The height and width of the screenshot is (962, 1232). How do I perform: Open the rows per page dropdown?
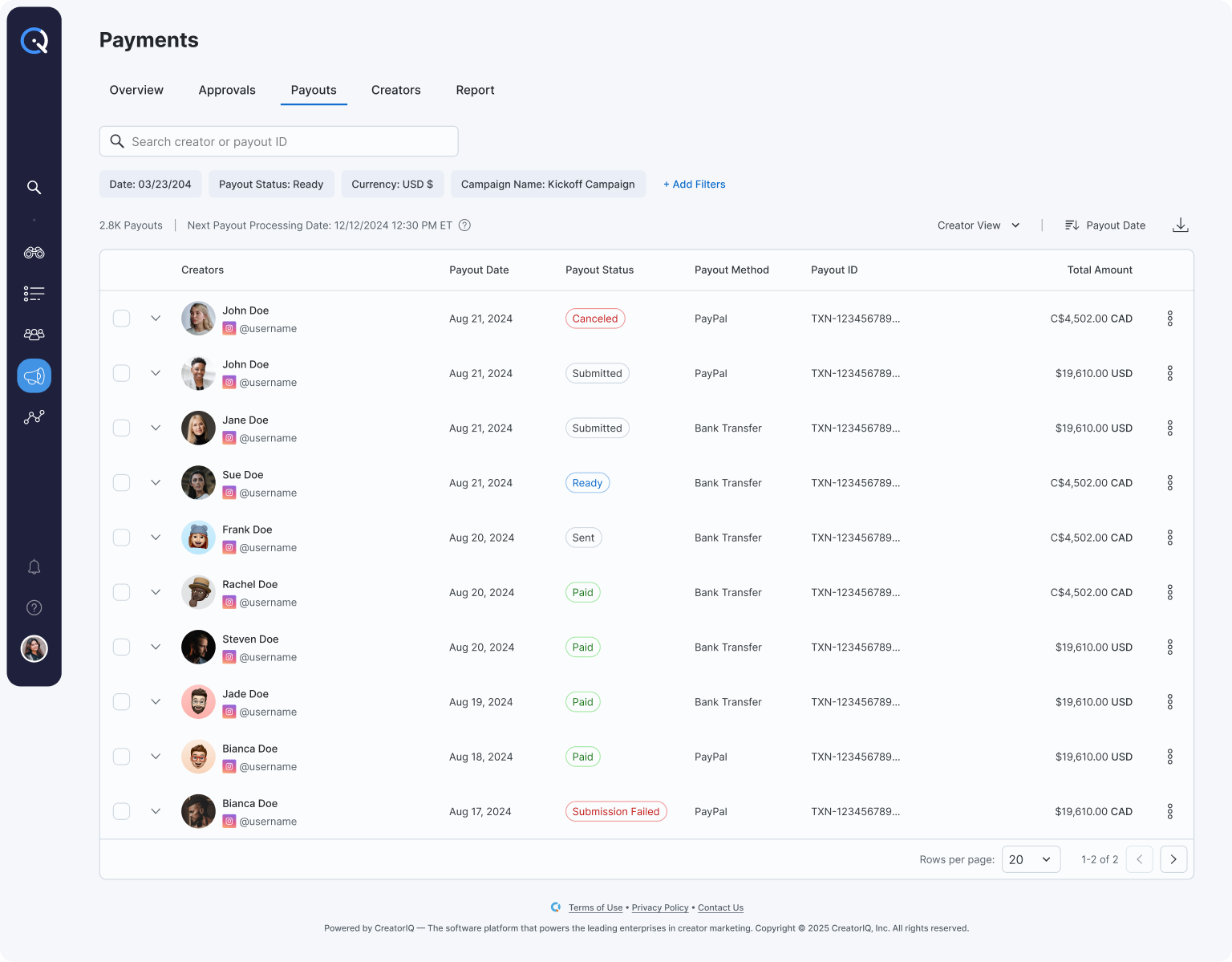(x=1031, y=859)
